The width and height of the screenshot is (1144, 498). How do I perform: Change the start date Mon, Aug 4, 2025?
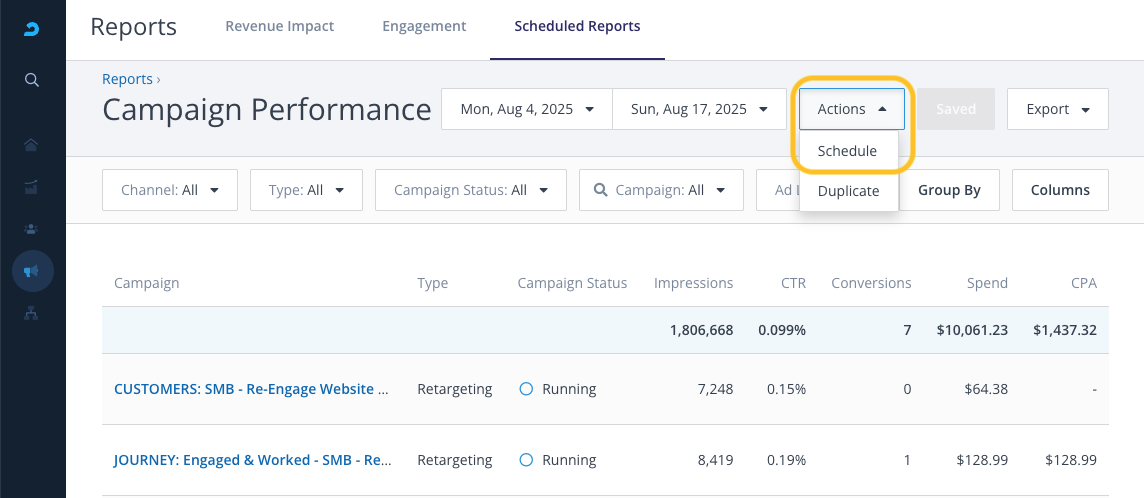tap(526, 109)
